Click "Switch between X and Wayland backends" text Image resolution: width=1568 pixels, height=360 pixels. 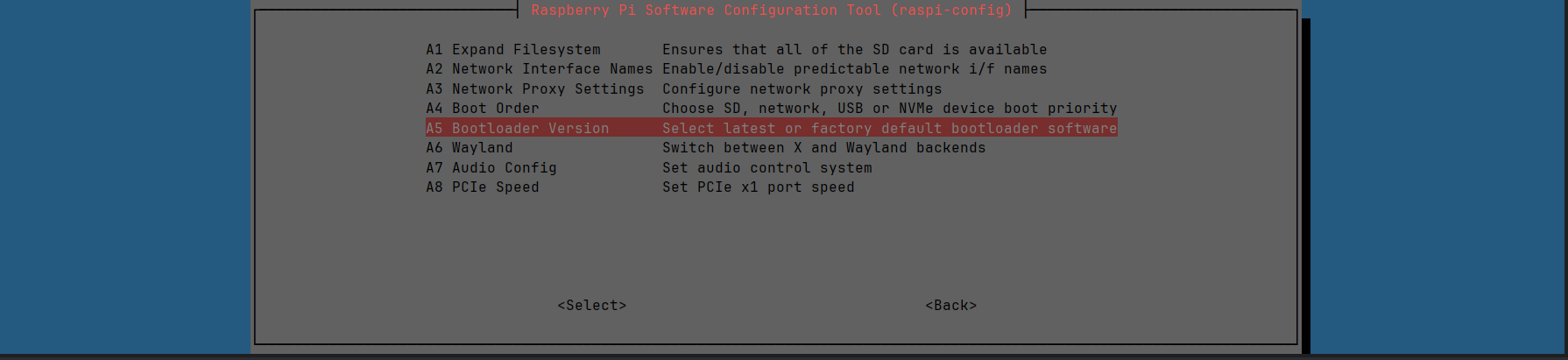tap(823, 148)
